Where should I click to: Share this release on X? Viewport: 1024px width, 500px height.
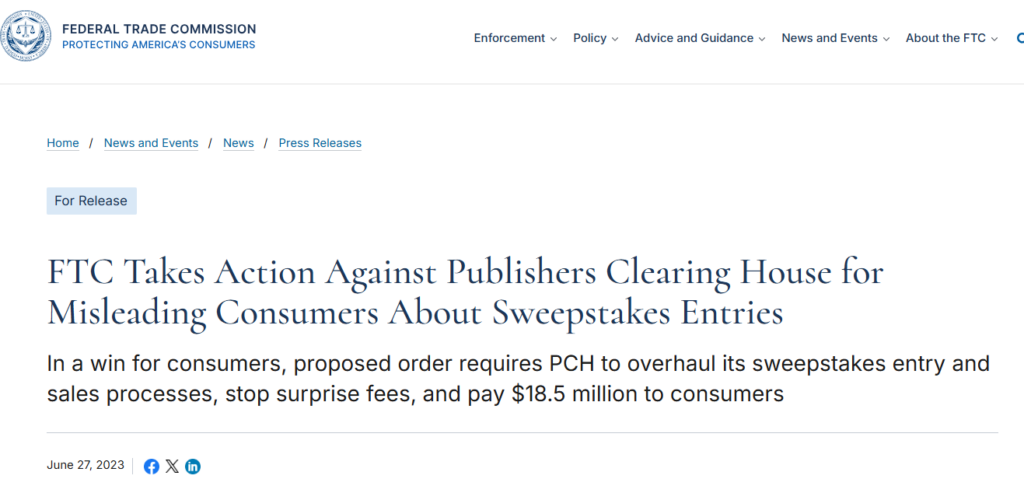pos(172,466)
